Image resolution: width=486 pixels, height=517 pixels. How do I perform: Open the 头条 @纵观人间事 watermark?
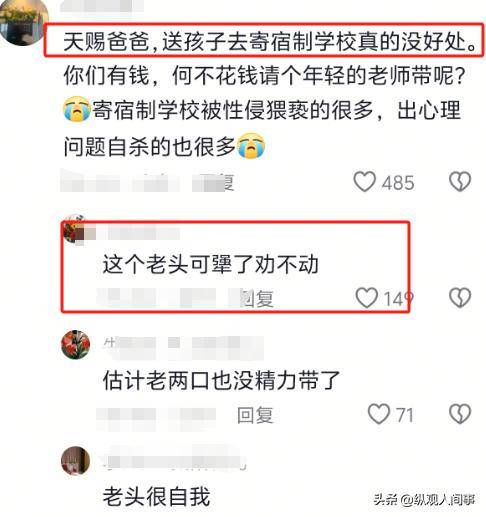pyautogui.click(x=424, y=499)
